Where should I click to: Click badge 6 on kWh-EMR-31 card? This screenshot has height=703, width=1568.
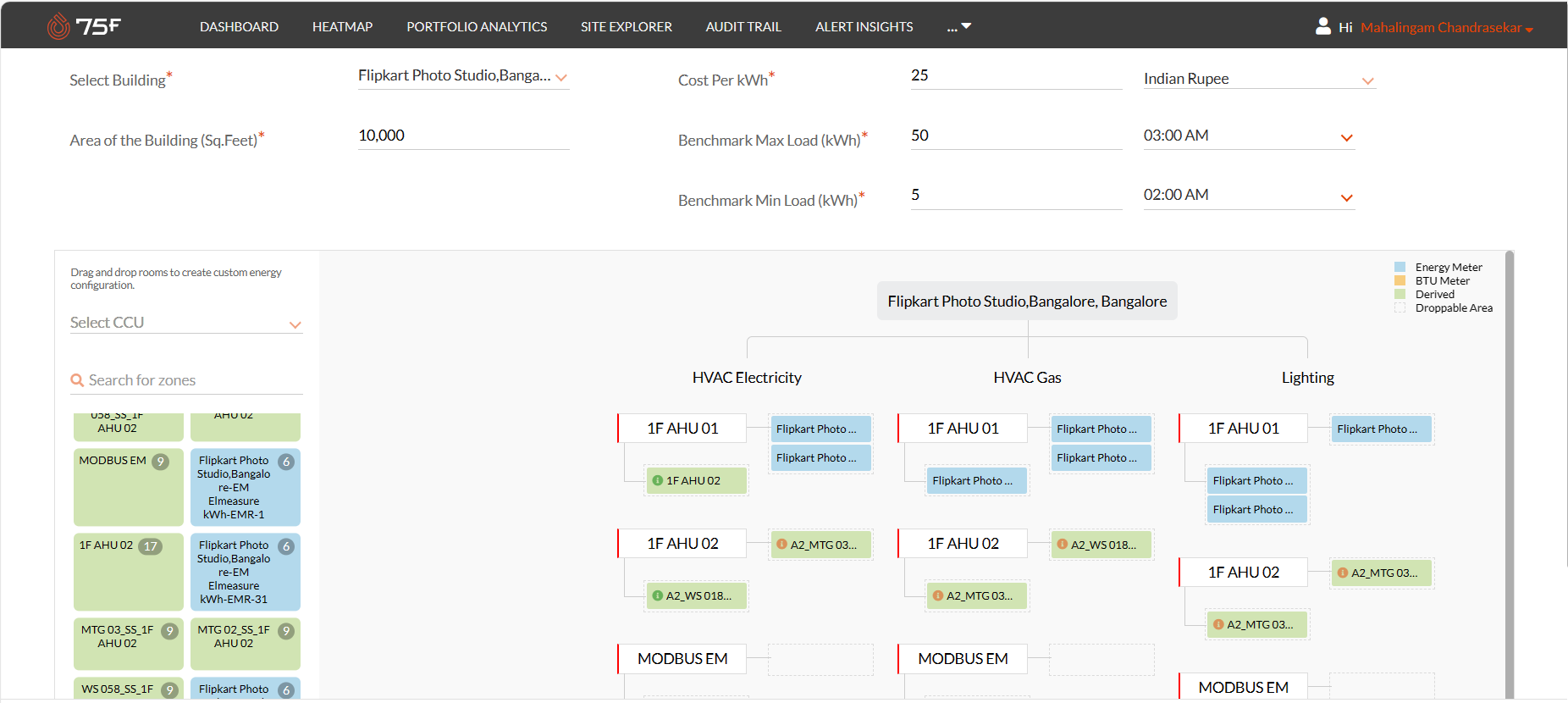coord(286,546)
